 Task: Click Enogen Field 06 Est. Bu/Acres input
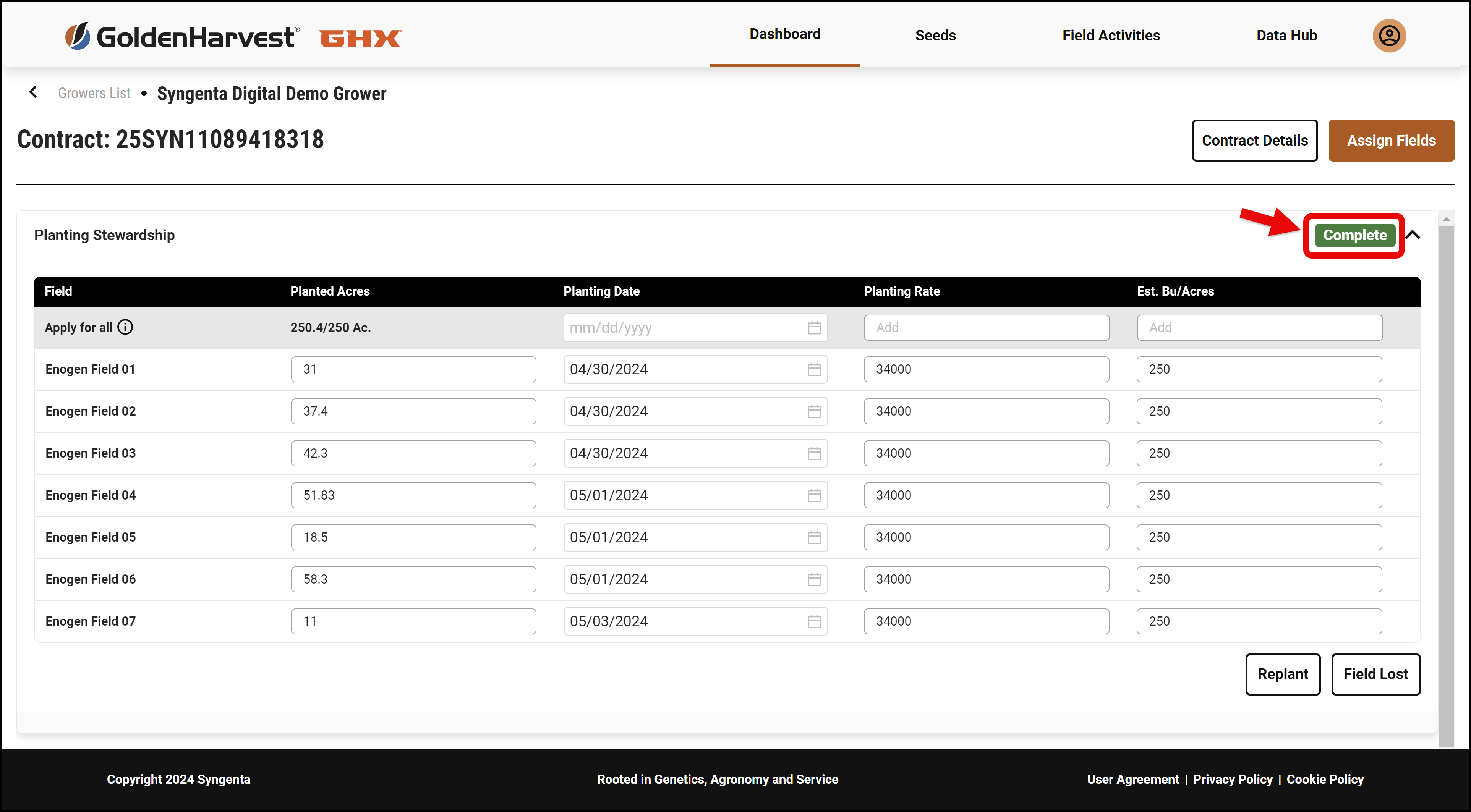[1259, 579]
